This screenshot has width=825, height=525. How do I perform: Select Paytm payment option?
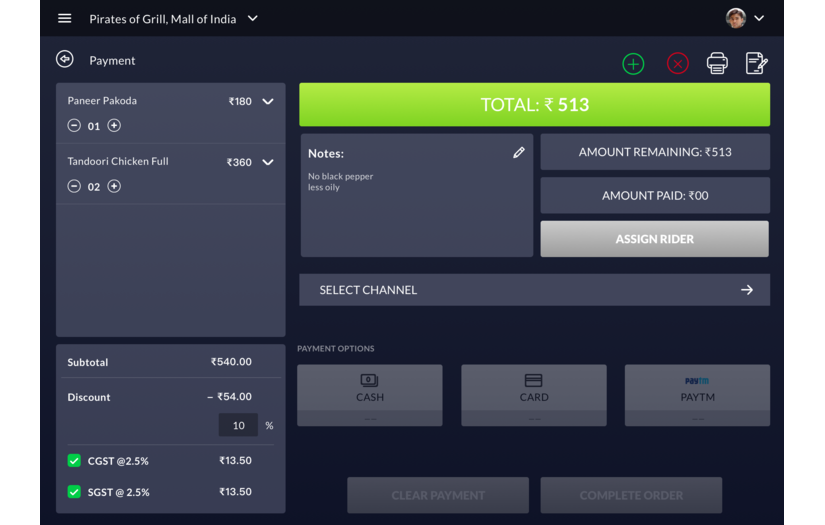[x=698, y=395]
